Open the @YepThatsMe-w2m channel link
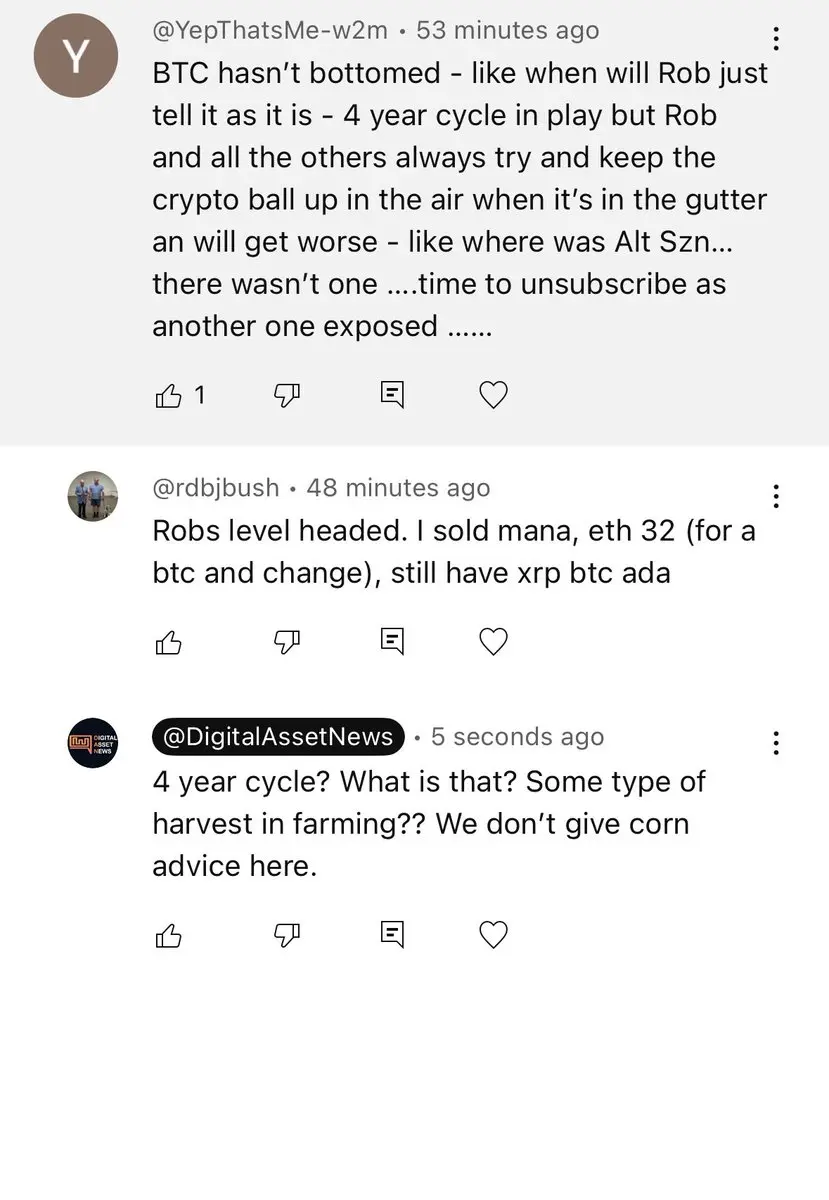 pos(269,30)
